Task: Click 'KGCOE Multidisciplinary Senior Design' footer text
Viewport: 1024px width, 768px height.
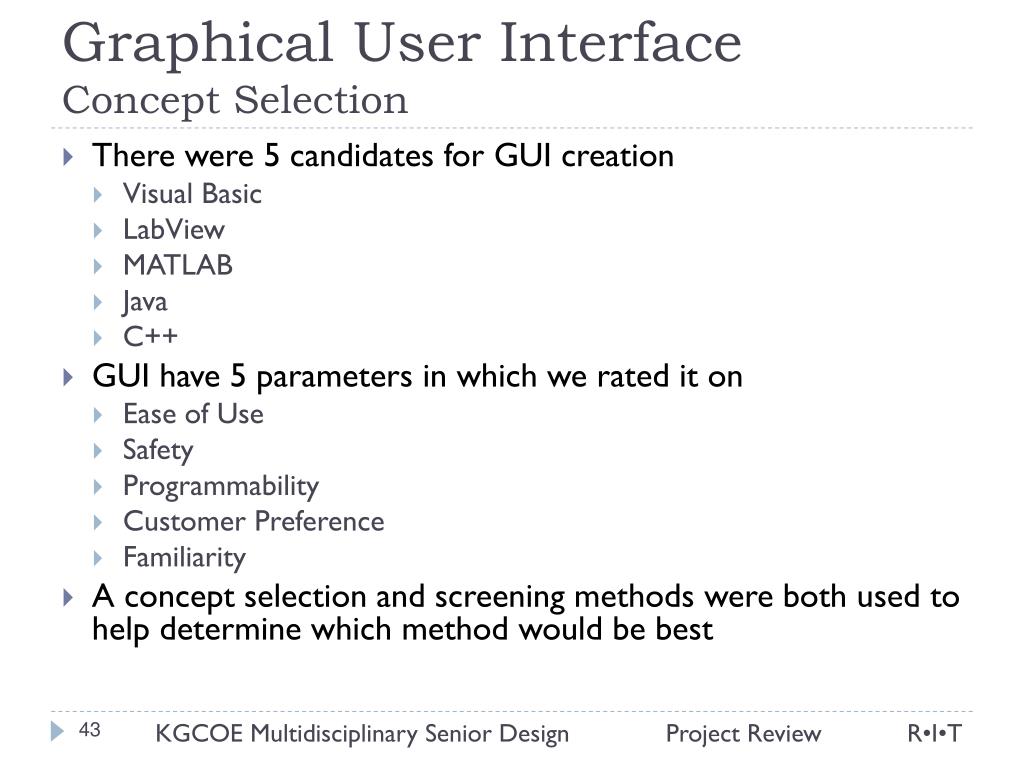Action: [x=362, y=734]
